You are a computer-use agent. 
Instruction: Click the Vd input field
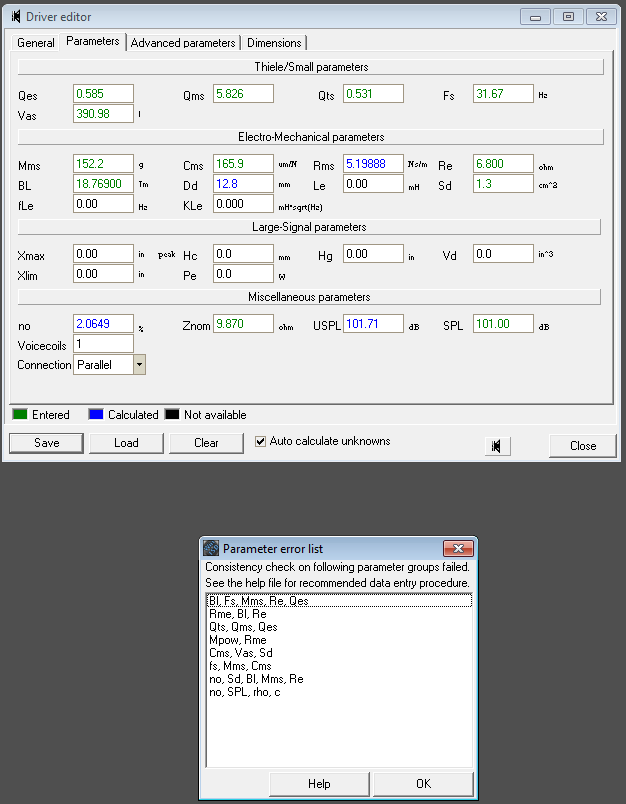503,254
